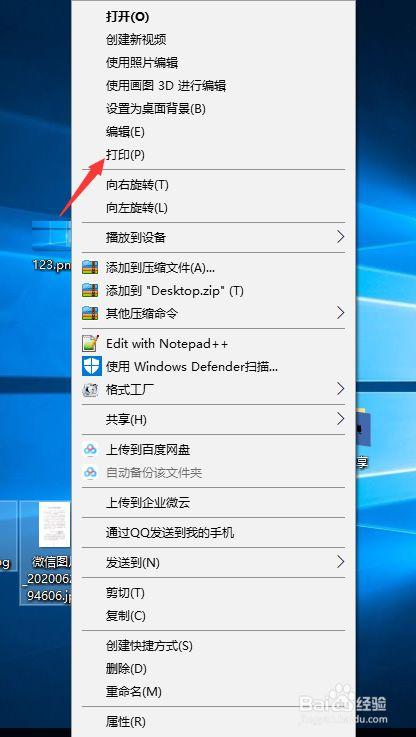Click the Baidu Netdisk icon beside 上传到百度网盘

[90, 450]
